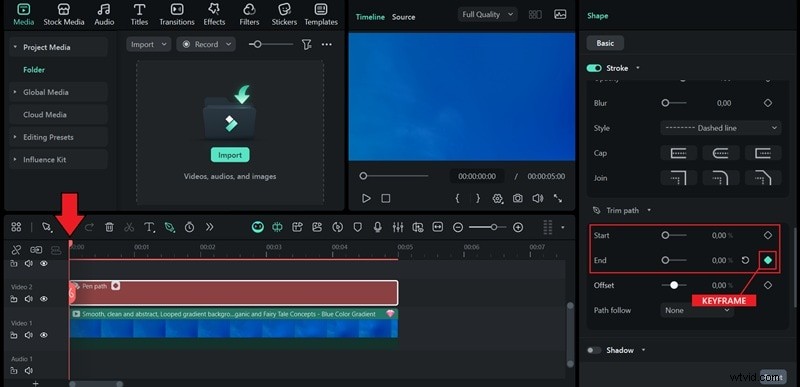Open the Full Quality dropdown
Screen dimensions: 800x387
487,14
